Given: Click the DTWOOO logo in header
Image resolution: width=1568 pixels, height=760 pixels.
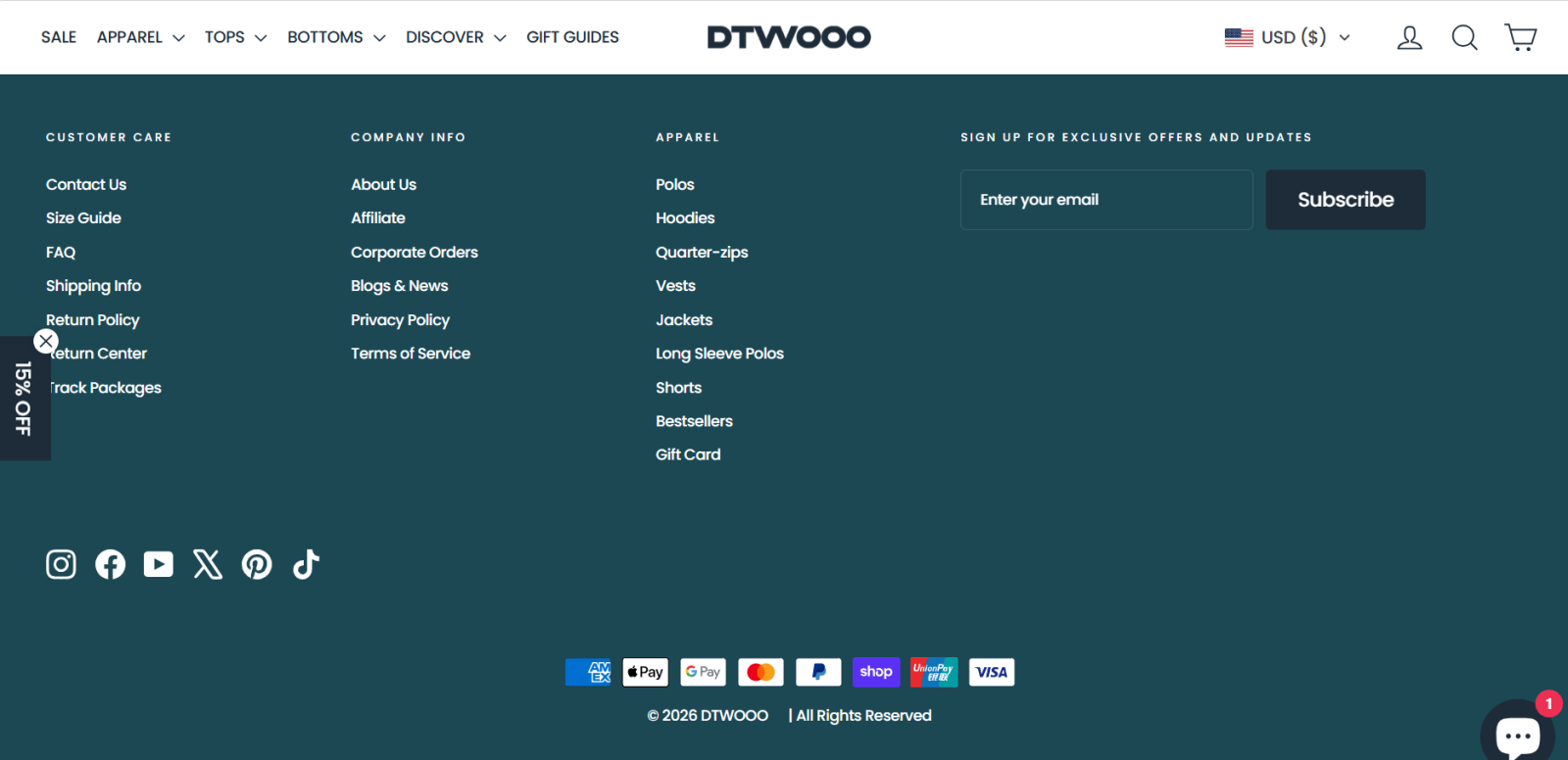Looking at the screenshot, I should tap(789, 37).
